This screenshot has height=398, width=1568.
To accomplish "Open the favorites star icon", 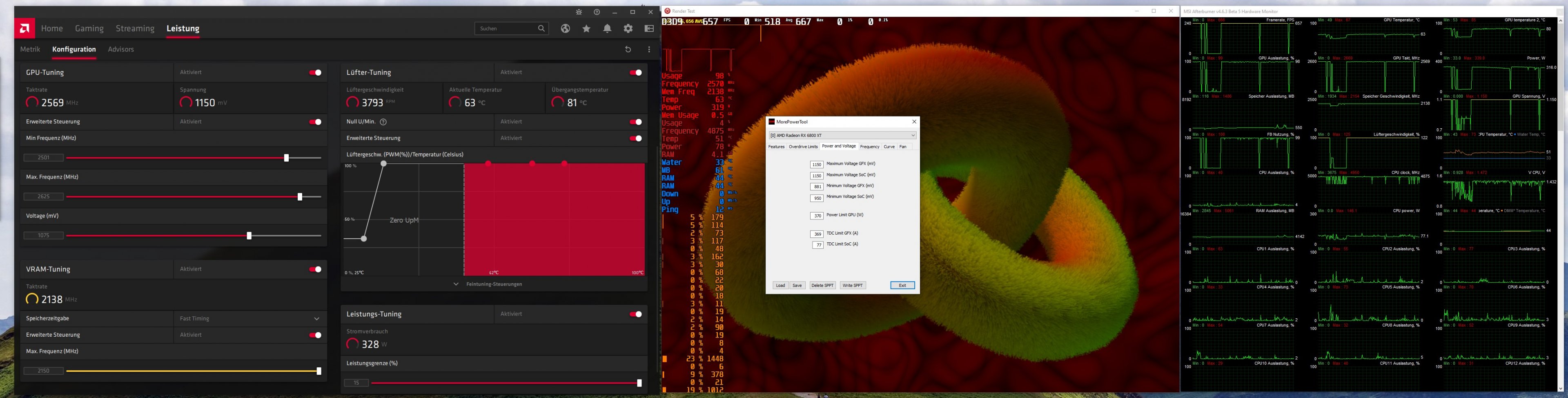I will (x=586, y=29).
